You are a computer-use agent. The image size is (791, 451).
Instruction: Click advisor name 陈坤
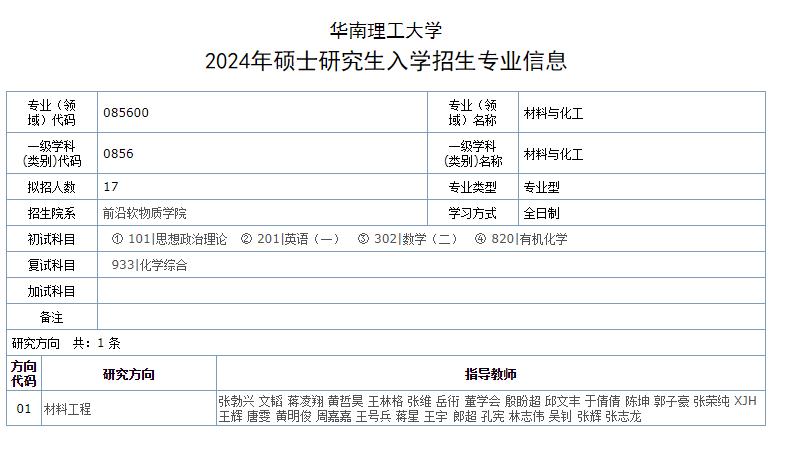click(x=637, y=401)
